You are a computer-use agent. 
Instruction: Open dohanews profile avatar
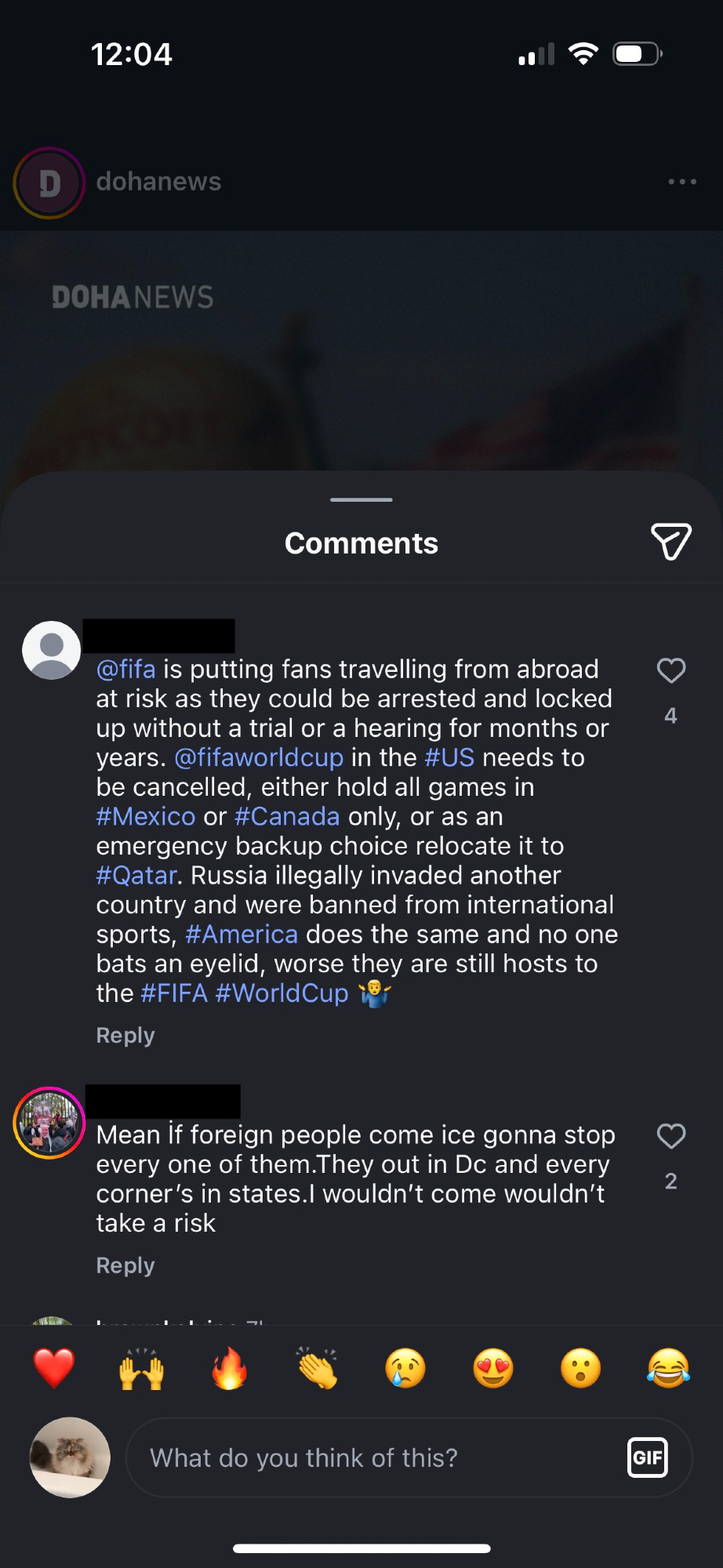pyautogui.click(x=49, y=183)
